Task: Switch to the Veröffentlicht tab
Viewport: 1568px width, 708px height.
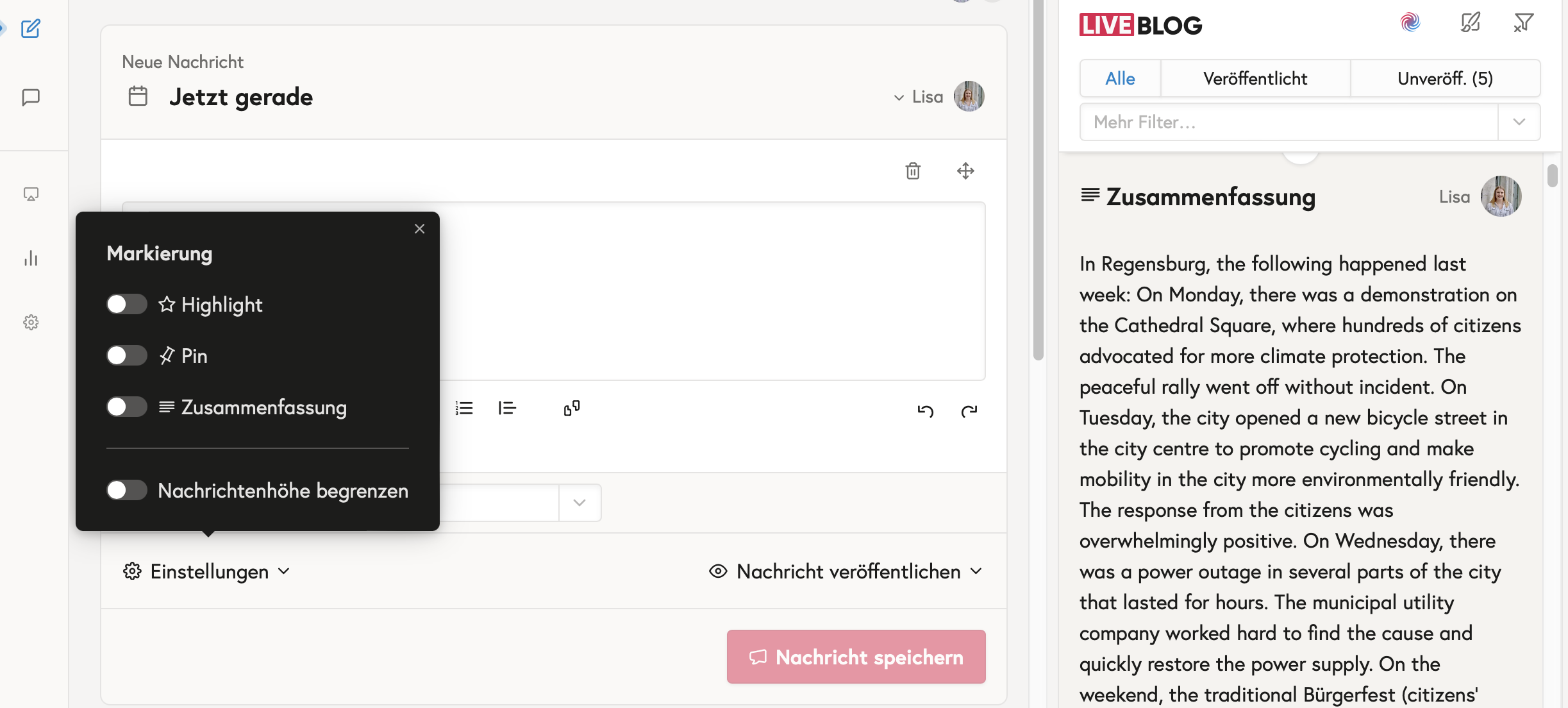Action: pos(1255,78)
